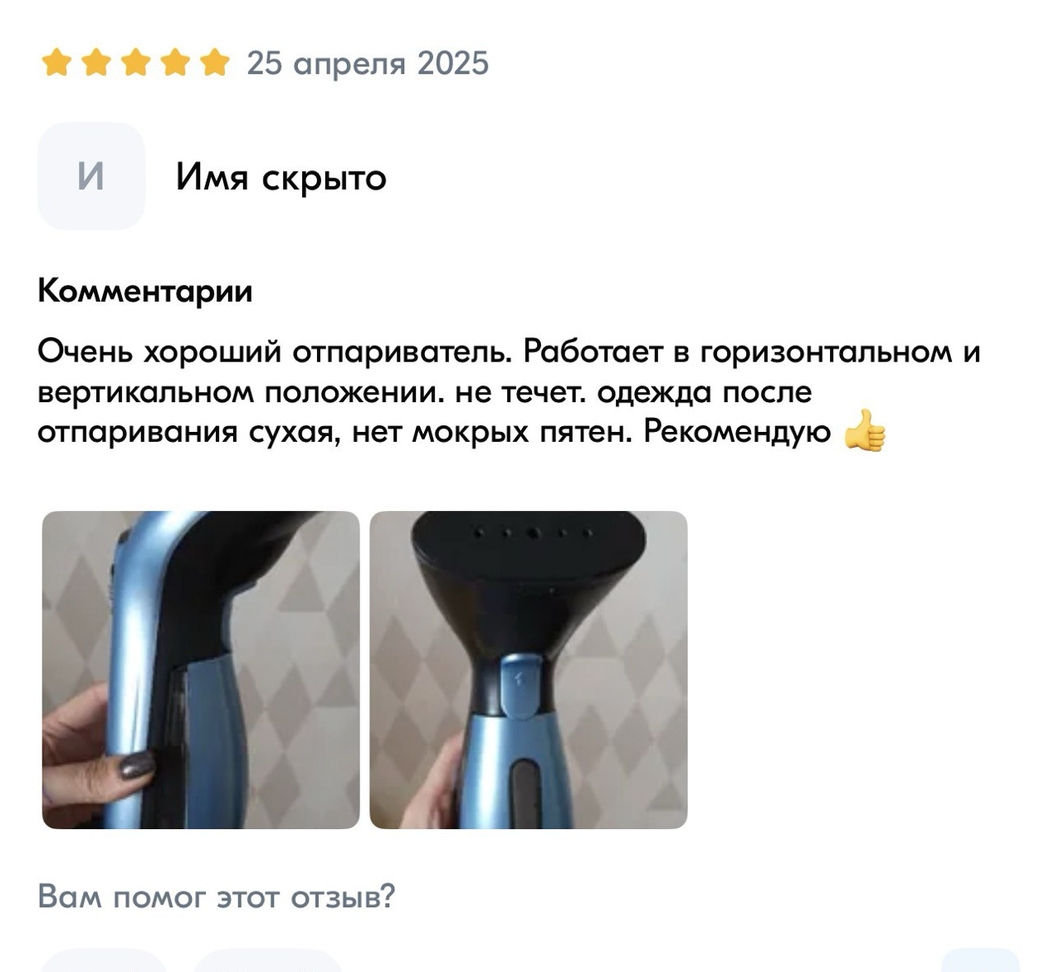1059x972 pixels.
Task: Click the first rating star
Action: pos(57,63)
